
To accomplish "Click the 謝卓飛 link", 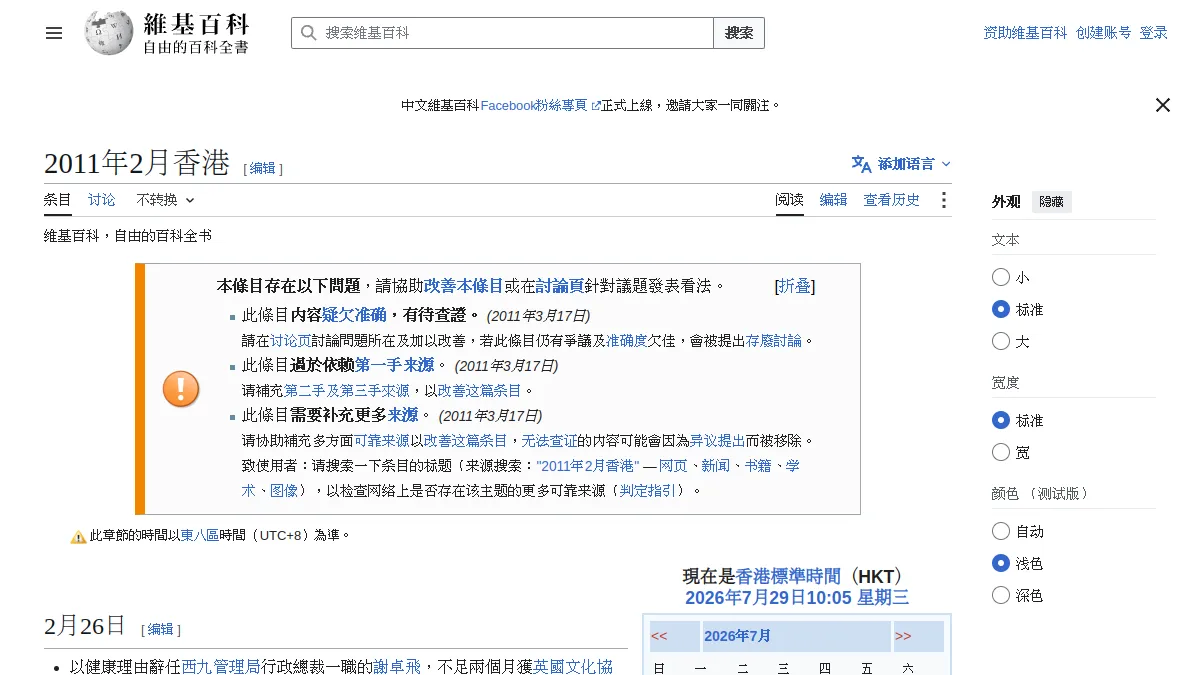I will (397, 666).
